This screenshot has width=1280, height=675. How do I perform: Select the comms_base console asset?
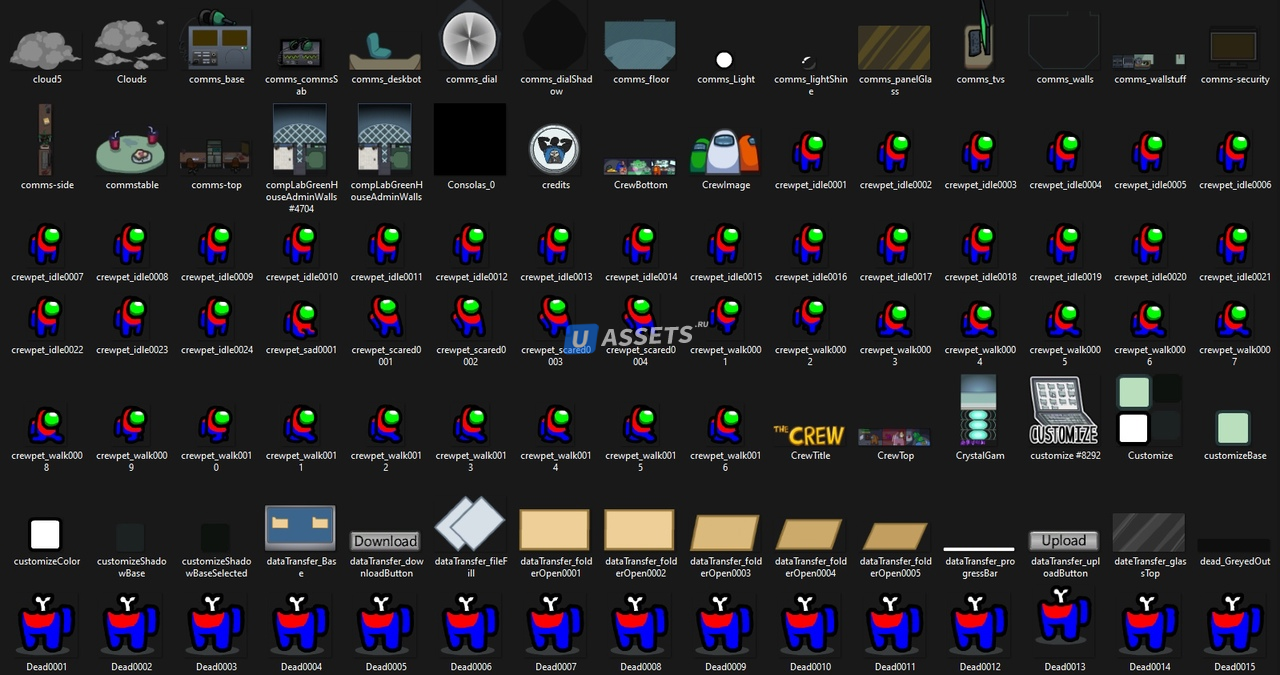pos(216,41)
